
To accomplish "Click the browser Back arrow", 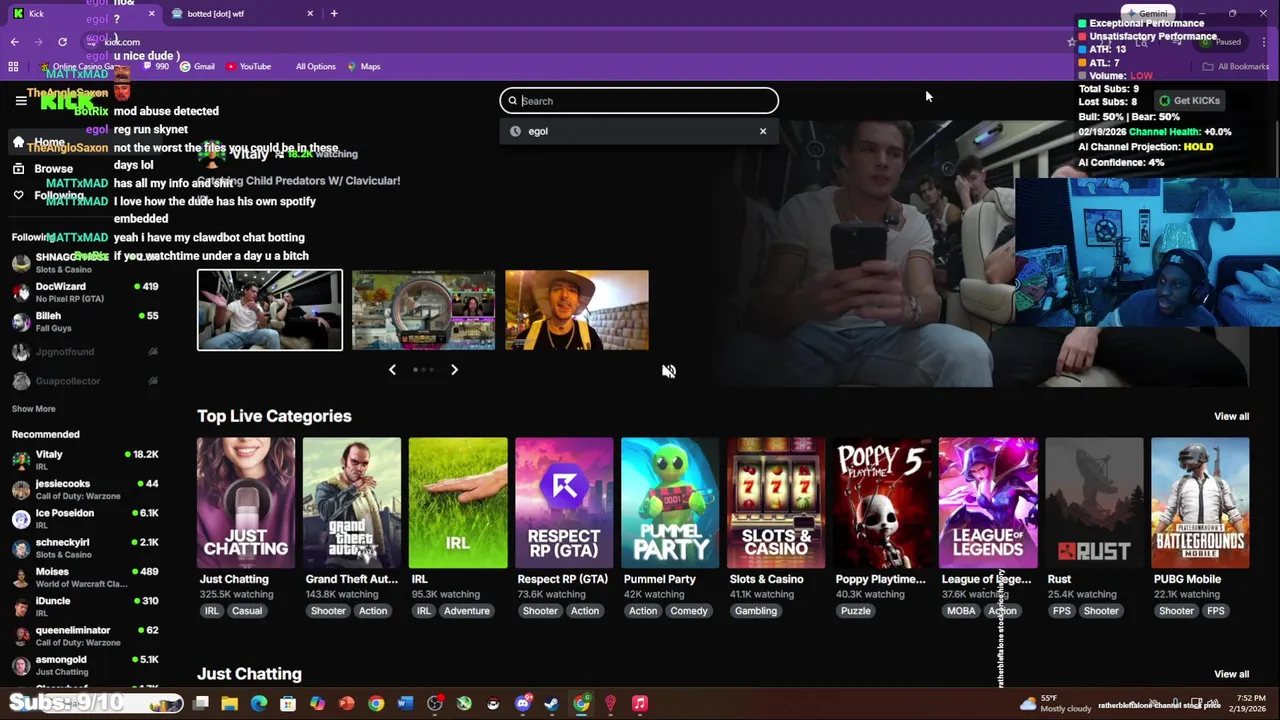I will (x=14, y=42).
